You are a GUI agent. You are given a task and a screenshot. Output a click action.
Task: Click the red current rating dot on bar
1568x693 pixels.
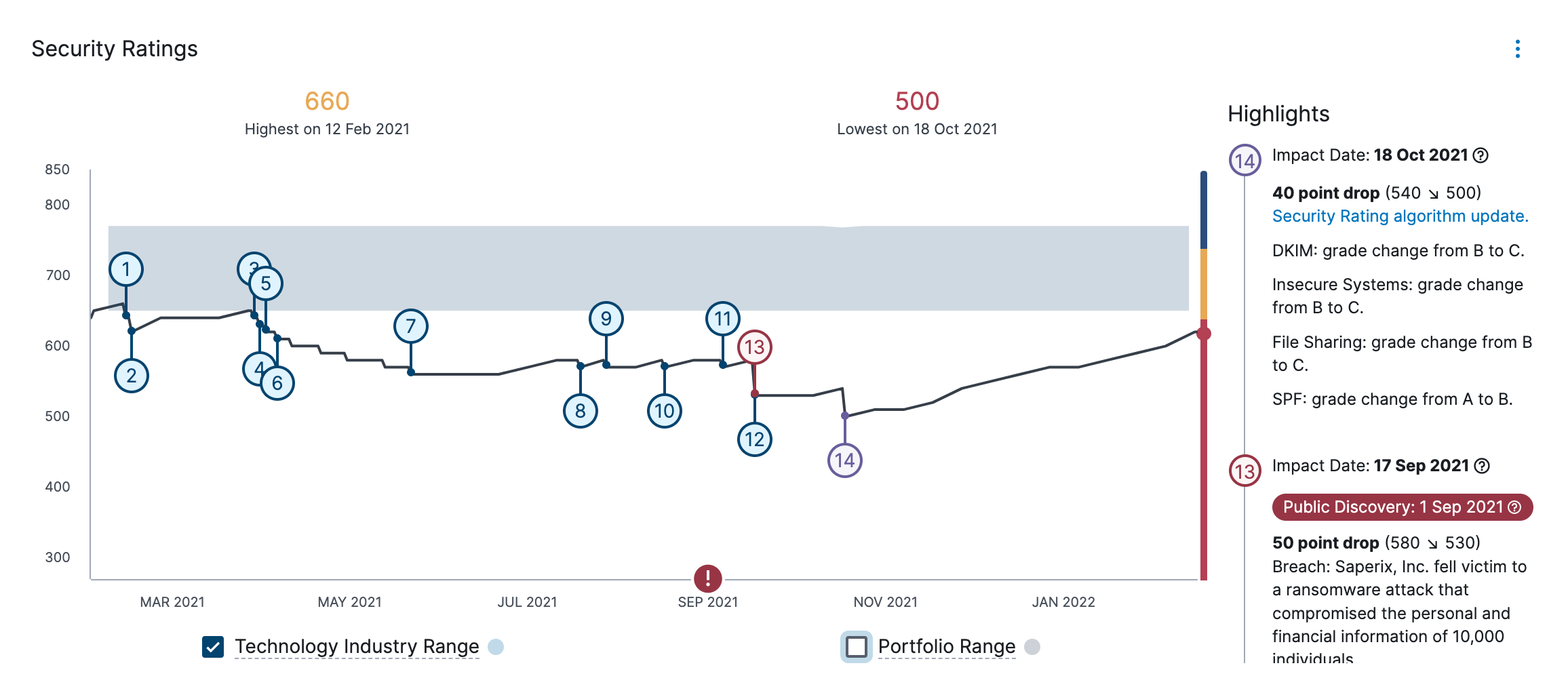click(x=1204, y=334)
